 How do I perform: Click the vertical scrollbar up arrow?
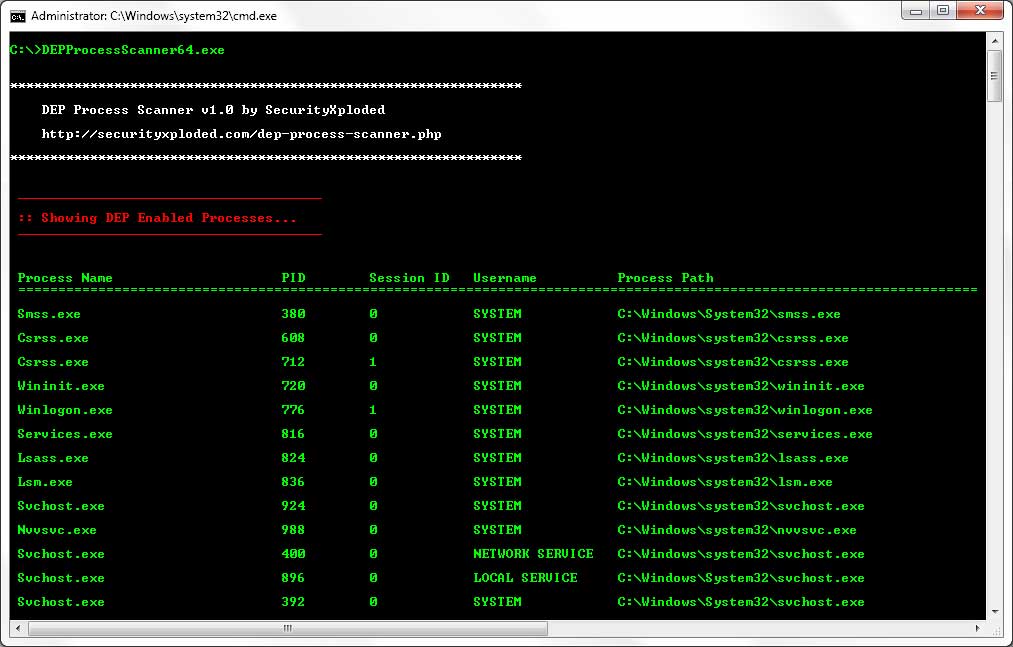[994, 42]
